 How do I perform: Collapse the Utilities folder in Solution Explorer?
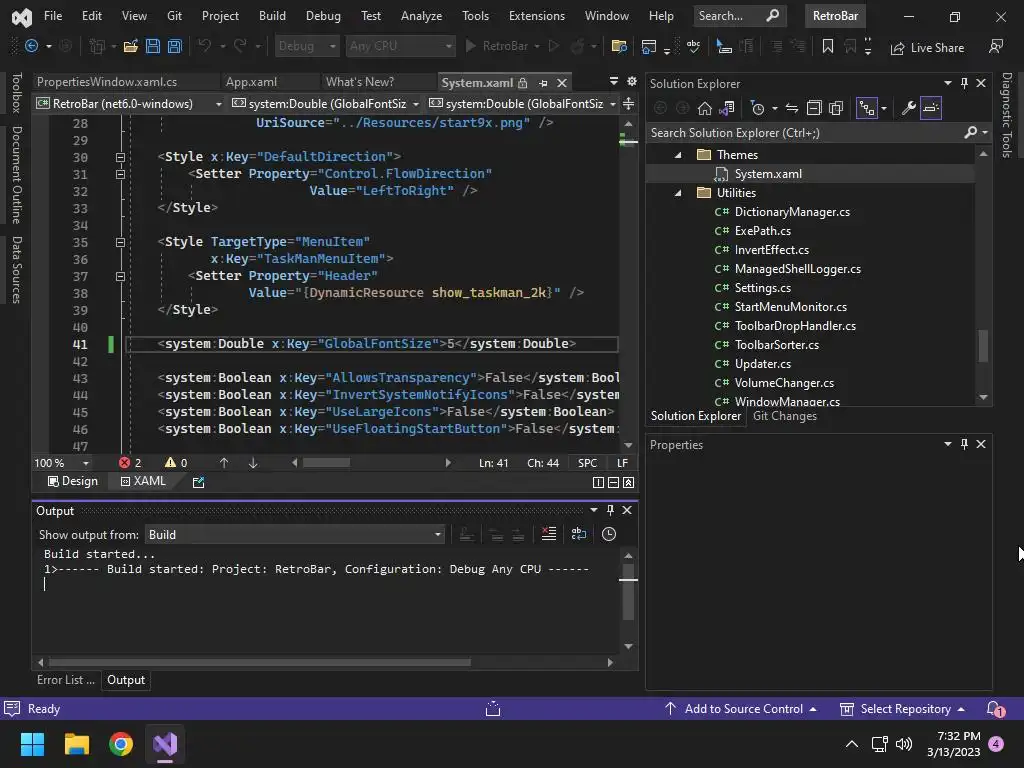pyautogui.click(x=678, y=193)
